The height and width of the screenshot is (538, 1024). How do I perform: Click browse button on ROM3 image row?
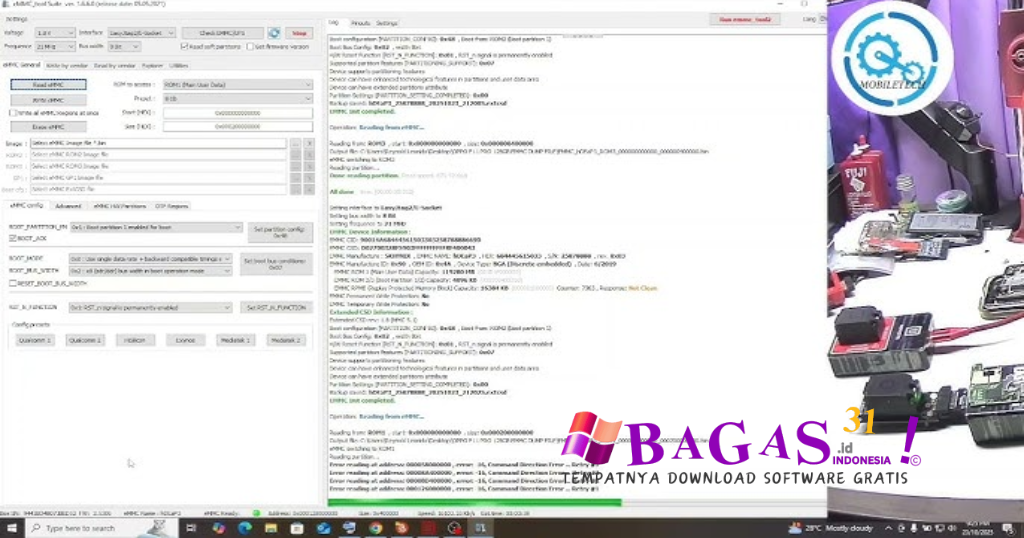tap(296, 166)
